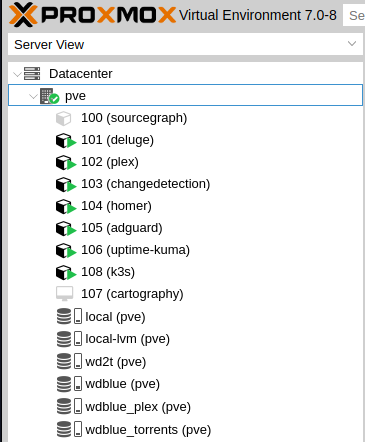Click the container icon for adguard
This screenshot has height=442, width=365.
[x=66, y=228]
